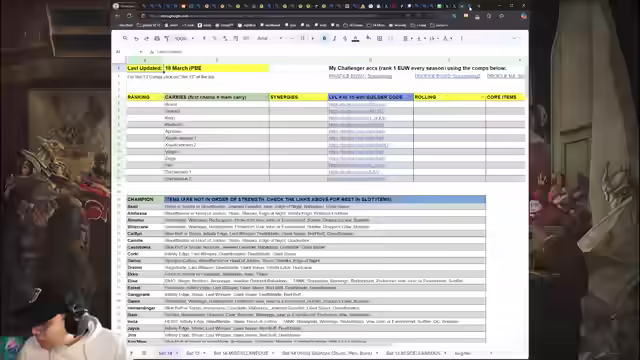Viewport: 640px width, 360px height.
Task: Format selected cells as percent
Action: pyautogui.click(x=214, y=38)
